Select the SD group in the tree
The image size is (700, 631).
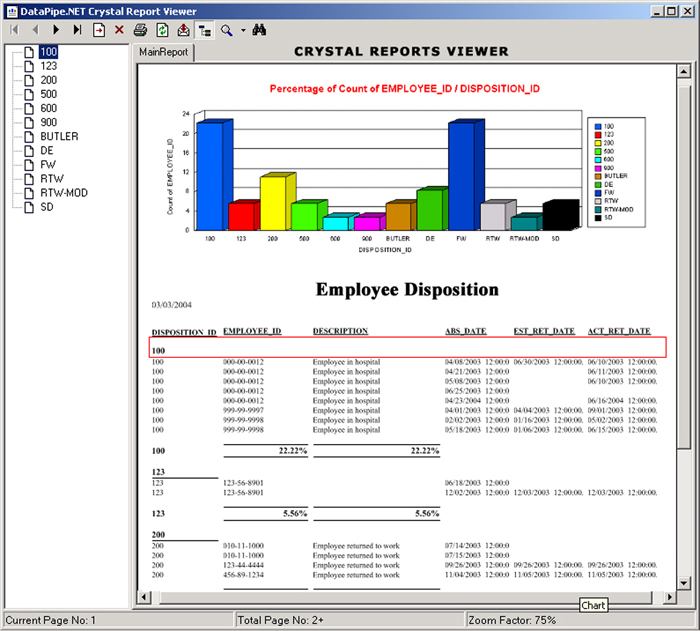click(47, 207)
